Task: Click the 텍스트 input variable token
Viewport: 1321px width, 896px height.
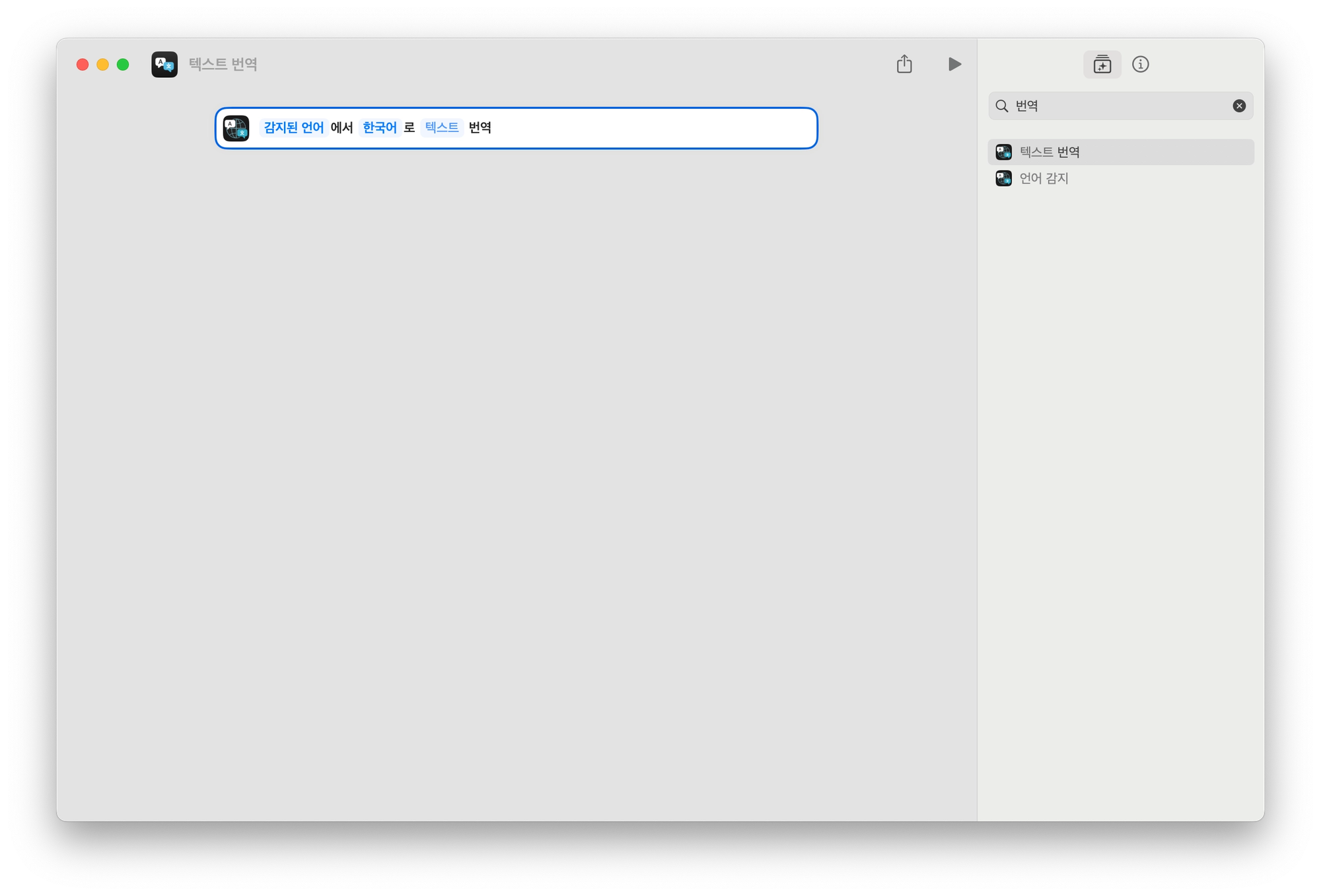Action: click(441, 127)
